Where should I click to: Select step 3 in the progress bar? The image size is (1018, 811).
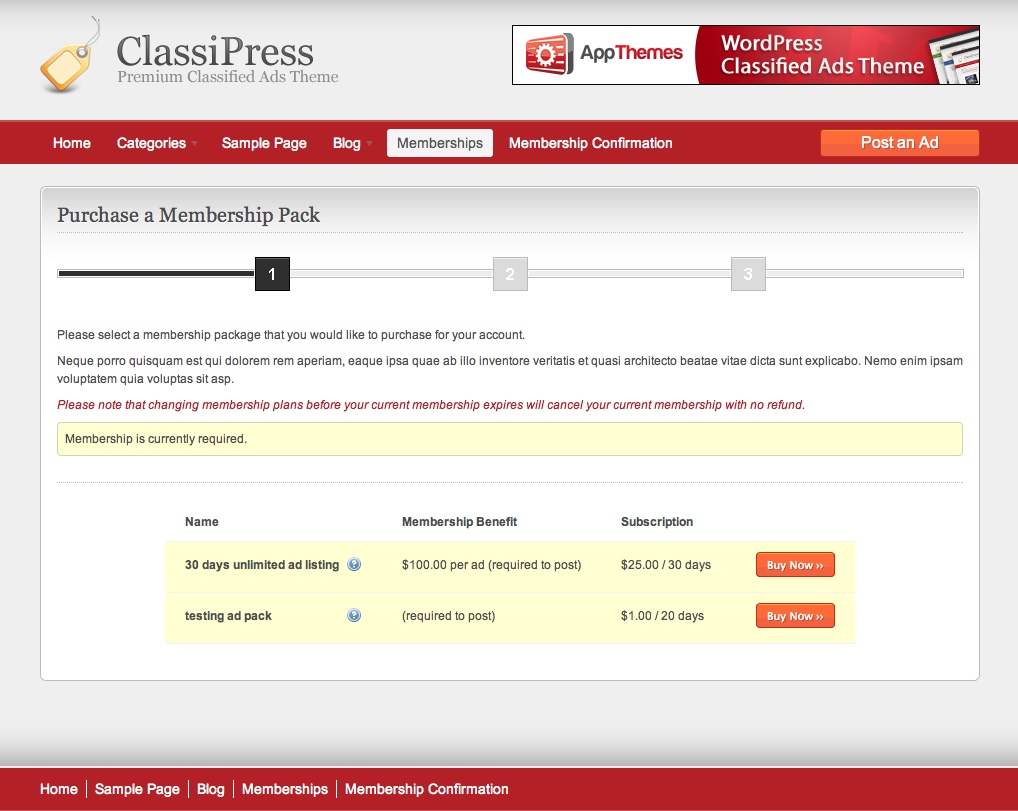(748, 274)
